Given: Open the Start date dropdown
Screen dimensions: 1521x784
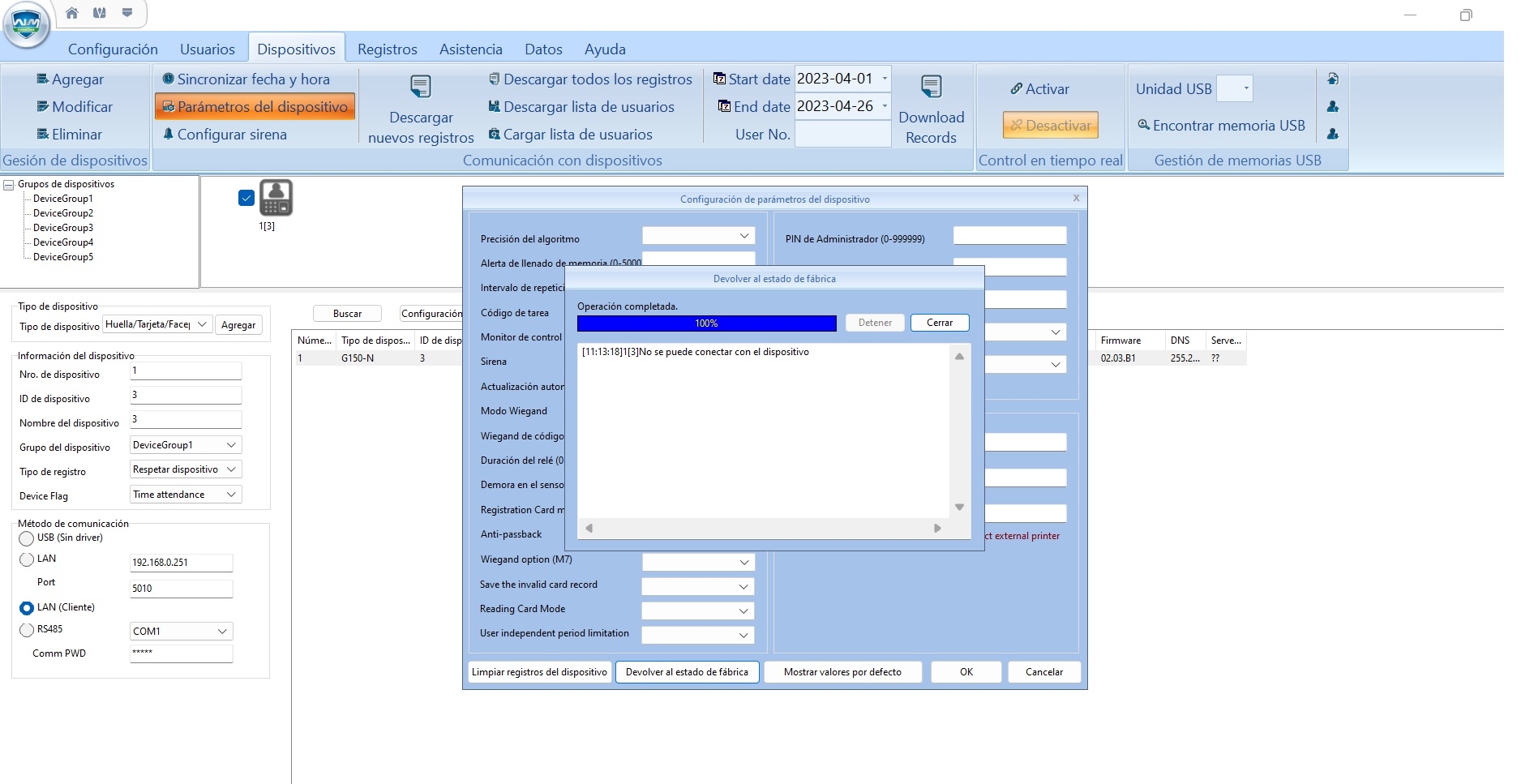Looking at the screenshot, I should 885,79.
